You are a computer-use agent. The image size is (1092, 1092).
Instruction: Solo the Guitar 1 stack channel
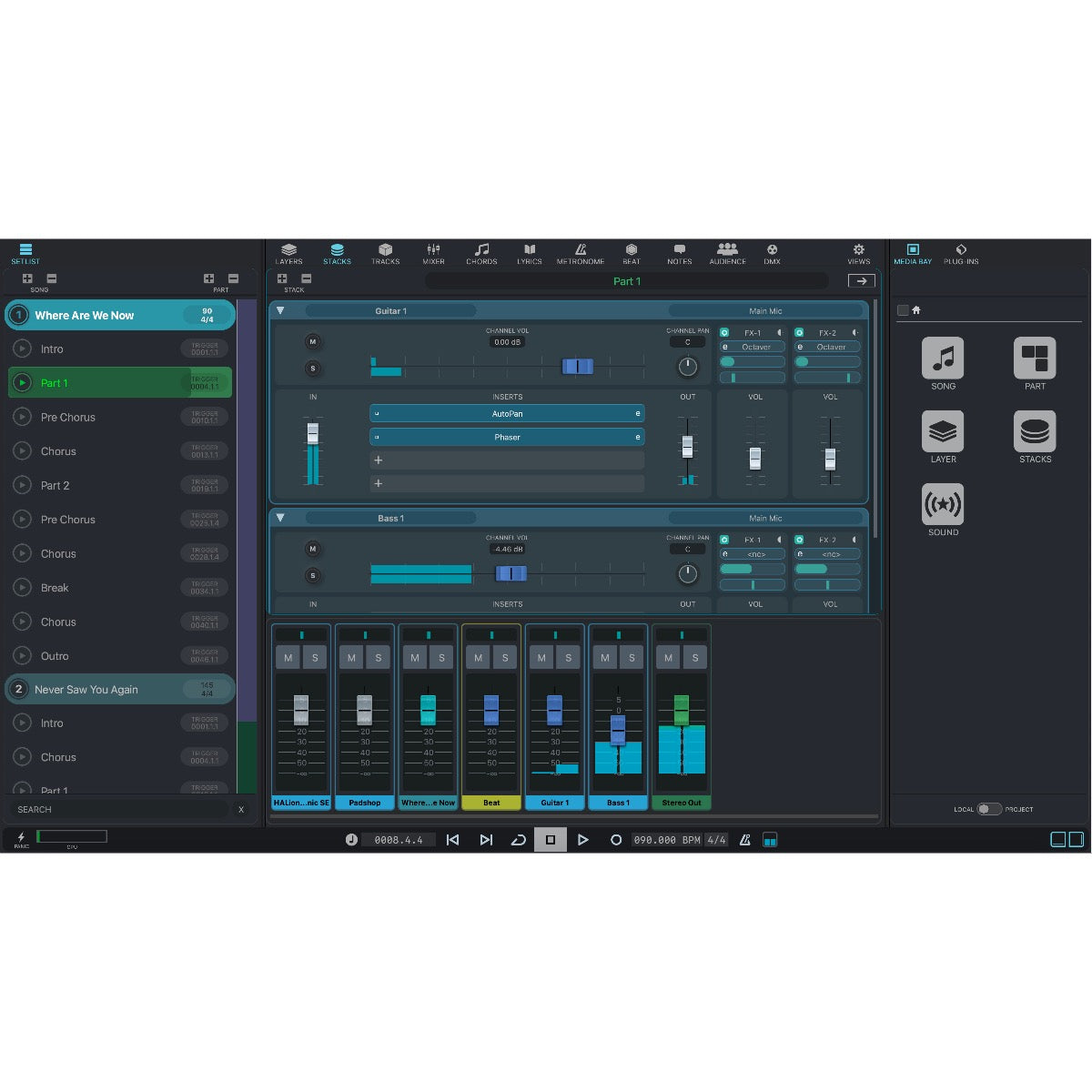(313, 369)
